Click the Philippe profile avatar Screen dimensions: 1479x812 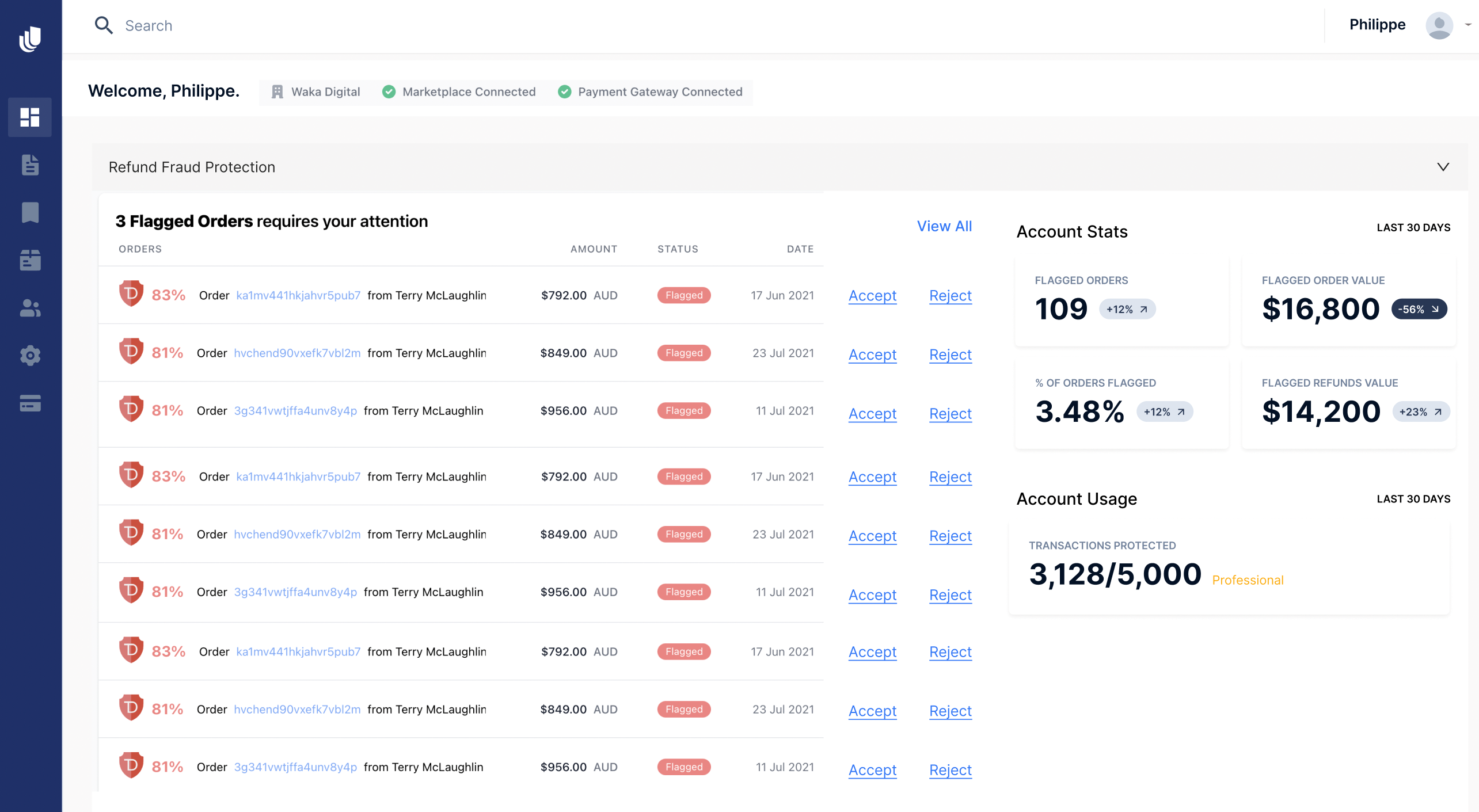point(1439,25)
